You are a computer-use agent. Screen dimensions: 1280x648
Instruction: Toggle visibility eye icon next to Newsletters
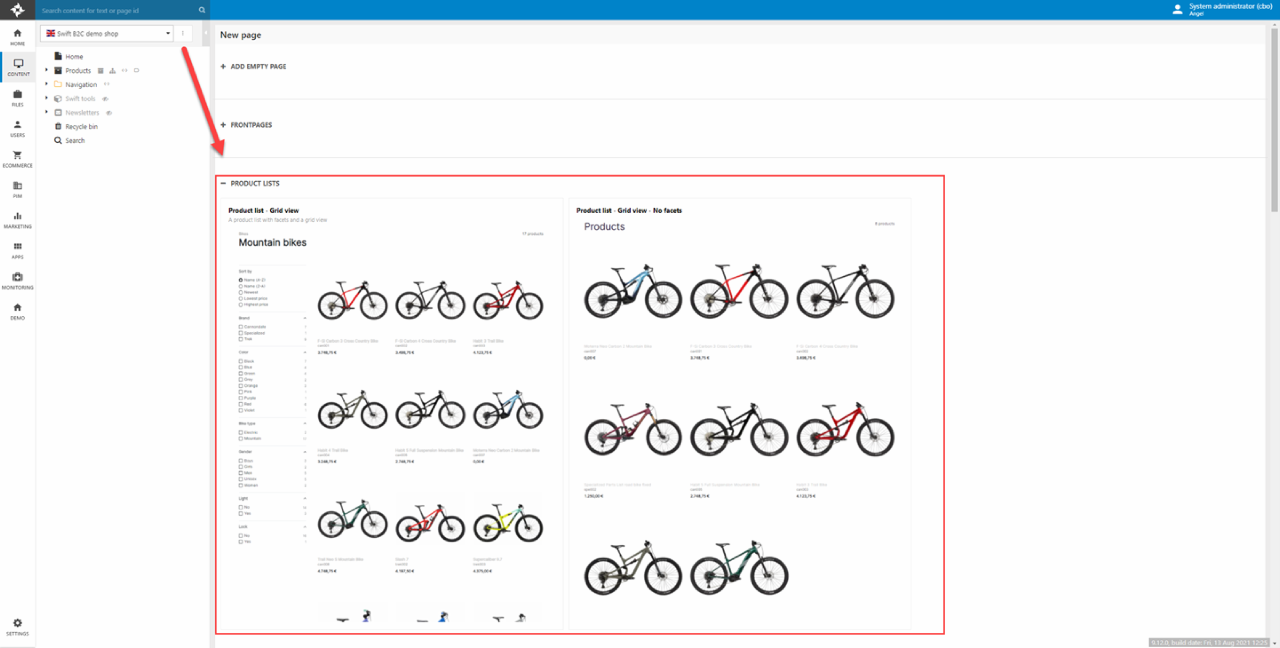[109, 113]
